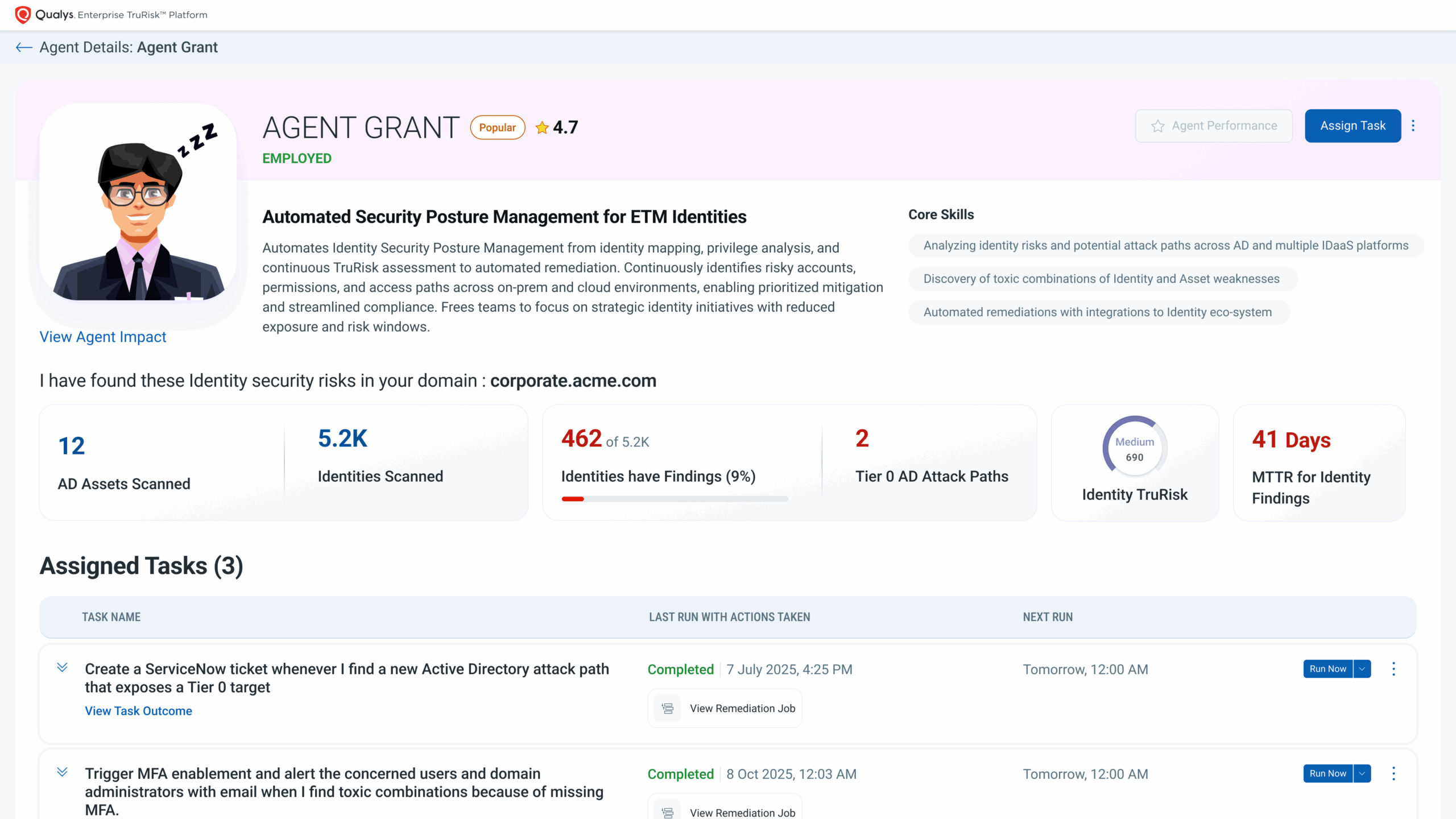
Task: Open the kebab menu next to Assign Task
Action: [1413, 126]
